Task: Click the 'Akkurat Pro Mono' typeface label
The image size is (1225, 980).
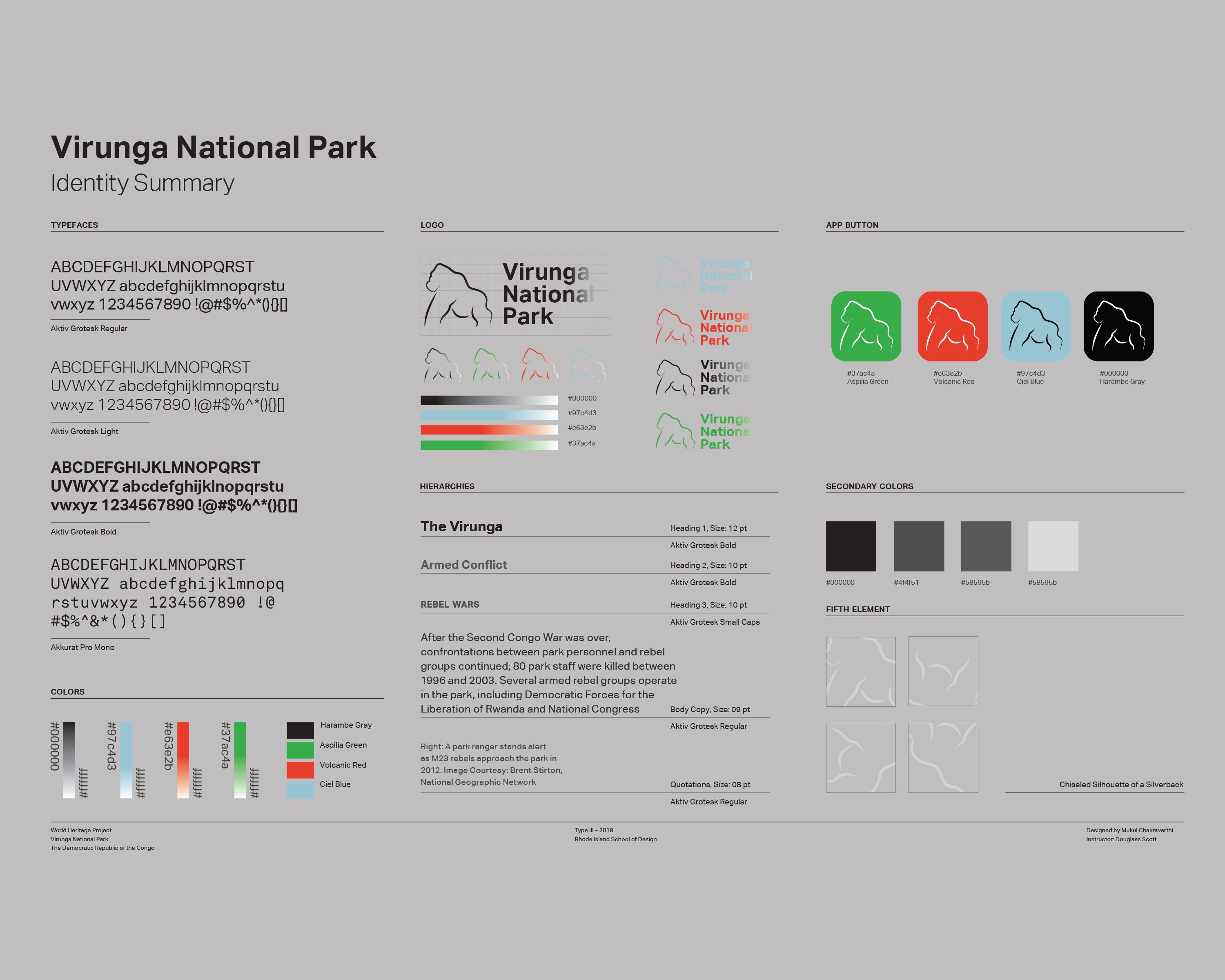Action: point(82,647)
